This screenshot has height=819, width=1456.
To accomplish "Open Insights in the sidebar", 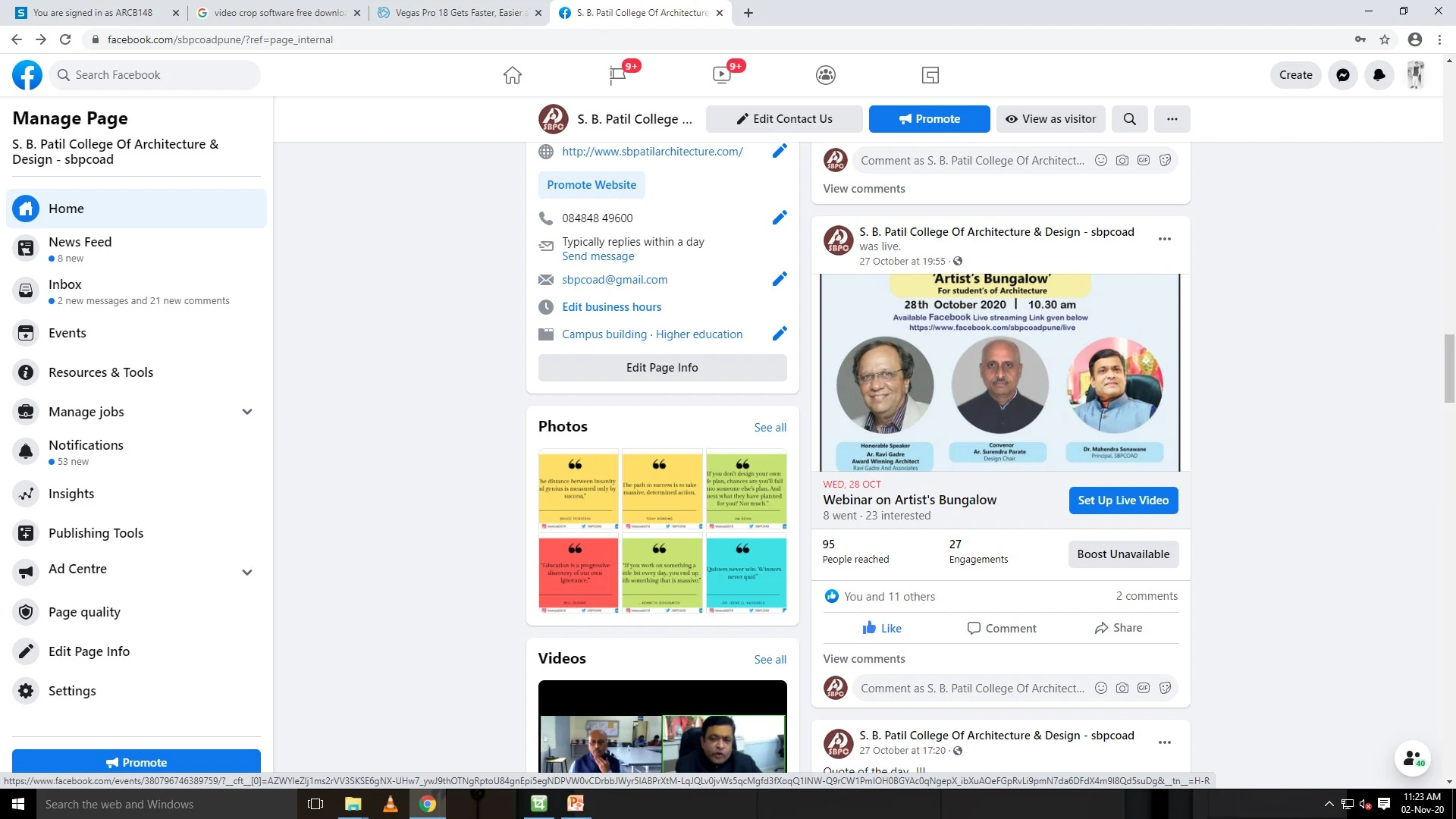I will (136, 494).
